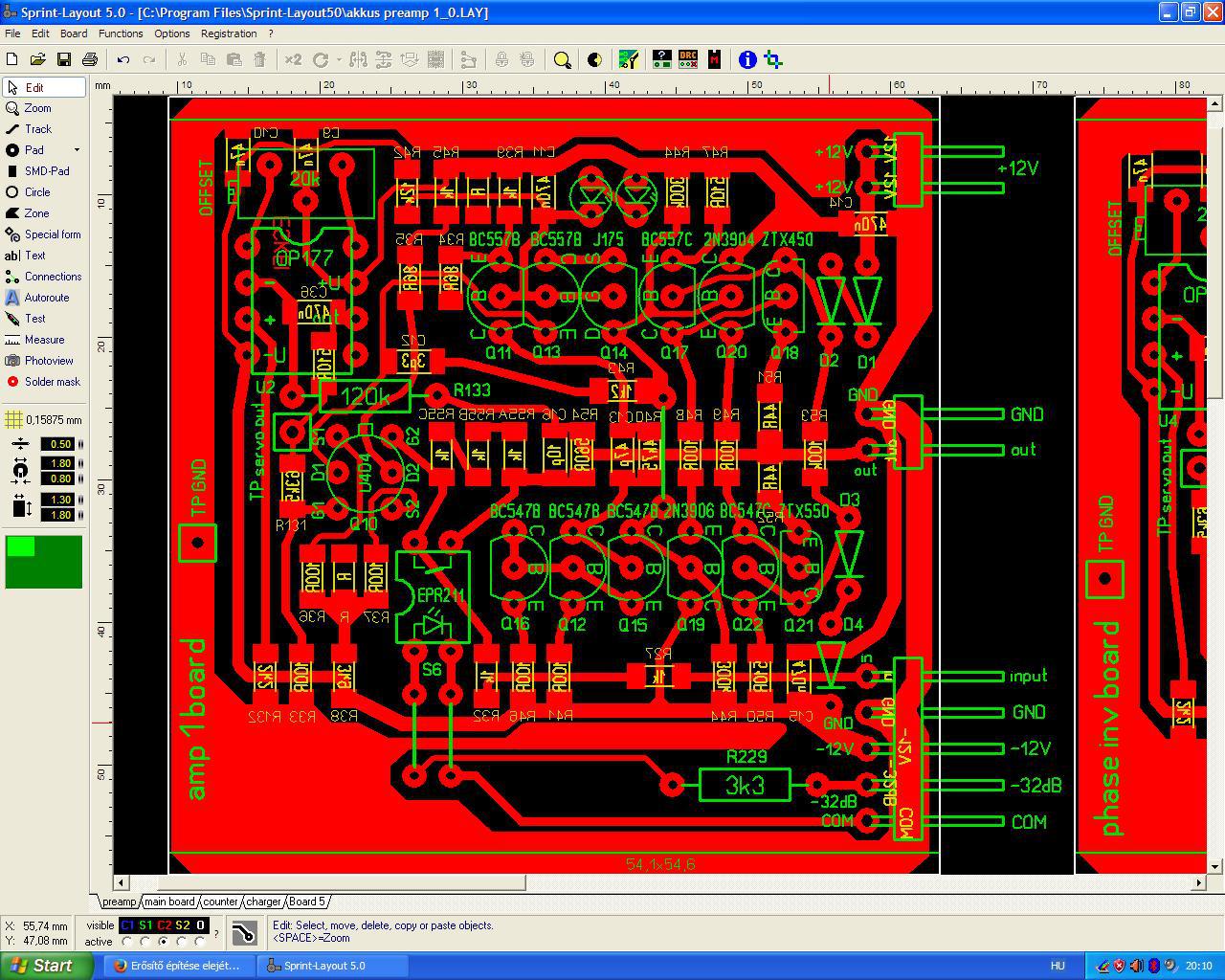
Task: Open the grid size setting 0,15875 mm
Action: [x=44, y=420]
